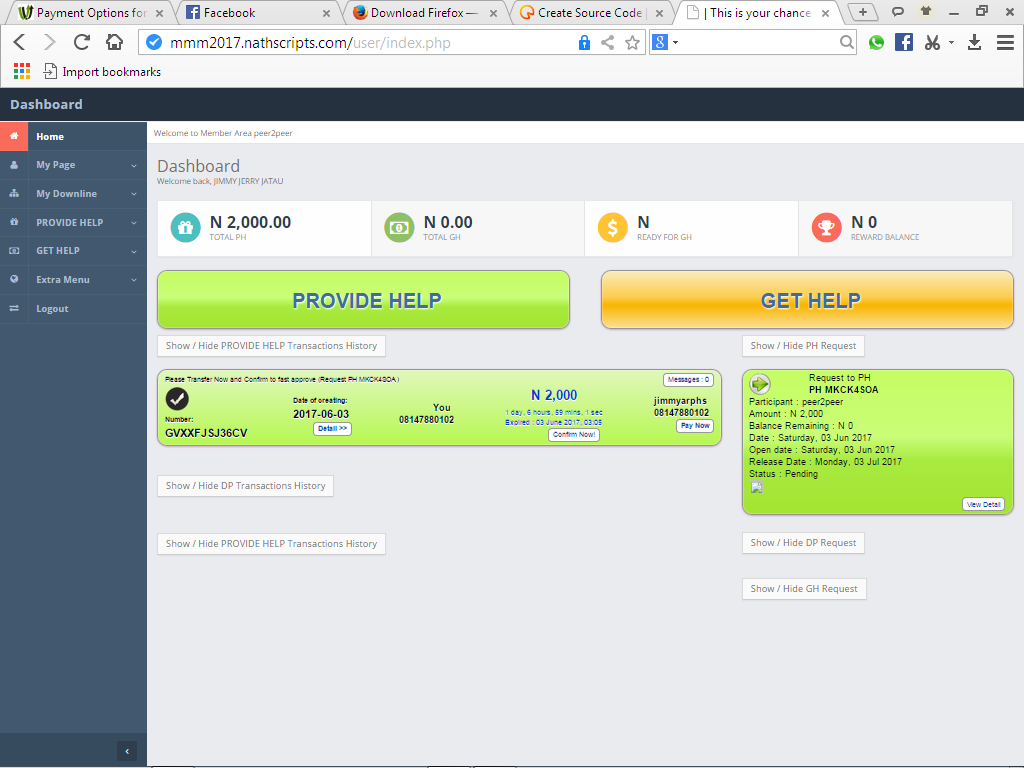
Task: Click the downloads icon in the toolbar
Action: tap(974, 42)
